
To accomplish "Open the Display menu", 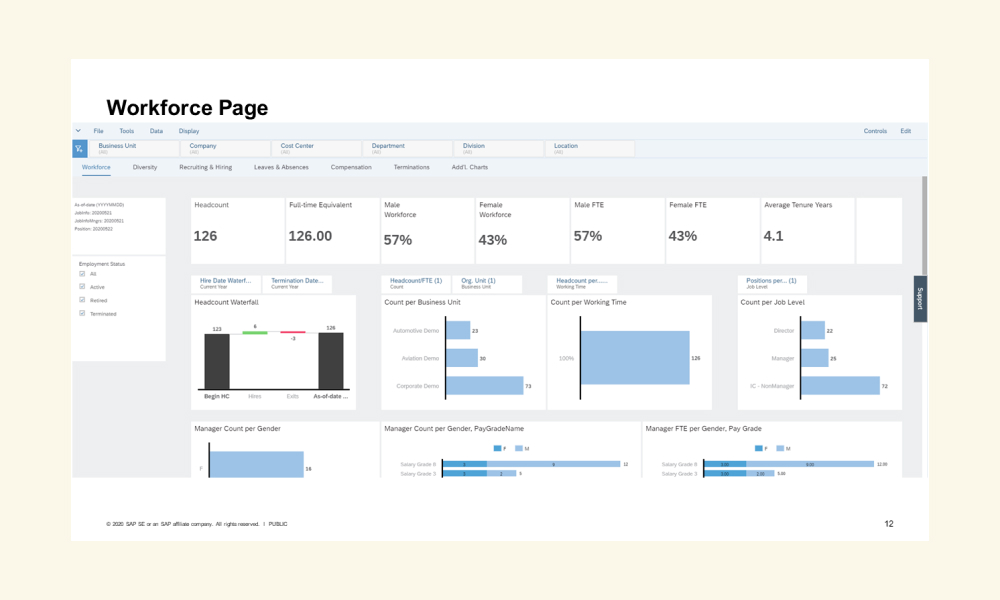I will pos(189,131).
